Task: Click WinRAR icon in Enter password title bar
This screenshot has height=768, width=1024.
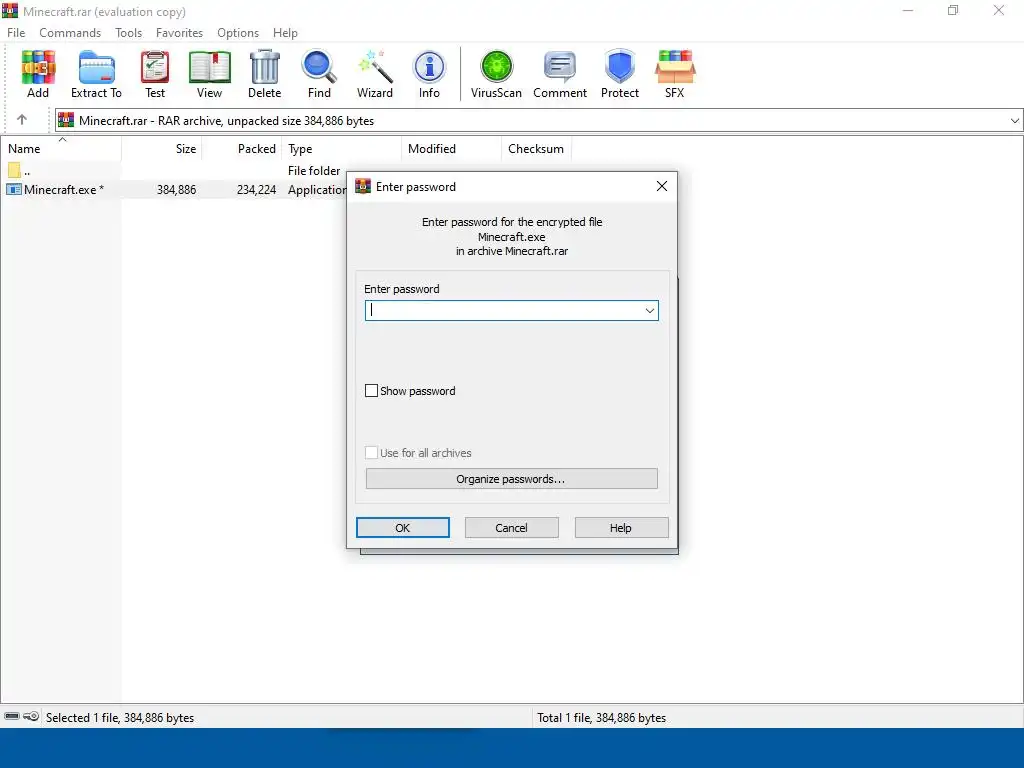Action: [362, 186]
